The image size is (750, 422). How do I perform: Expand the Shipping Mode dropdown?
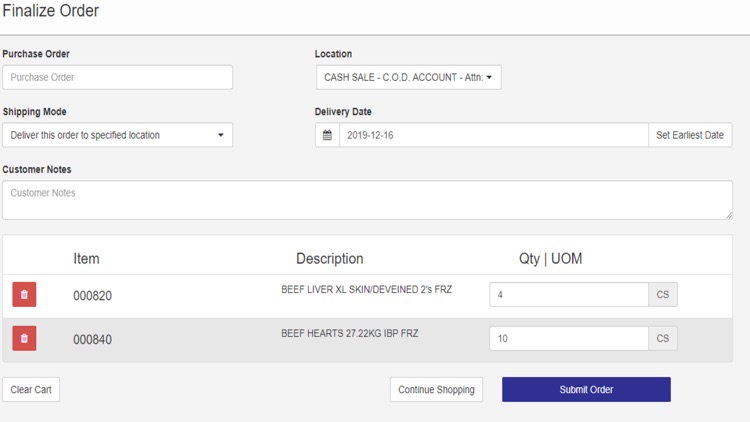pyautogui.click(x=117, y=135)
